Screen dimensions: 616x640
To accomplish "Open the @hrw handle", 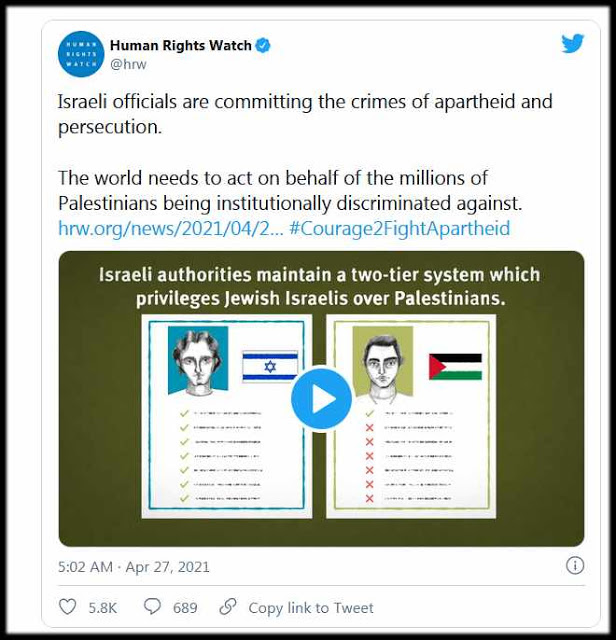I will (128, 64).
